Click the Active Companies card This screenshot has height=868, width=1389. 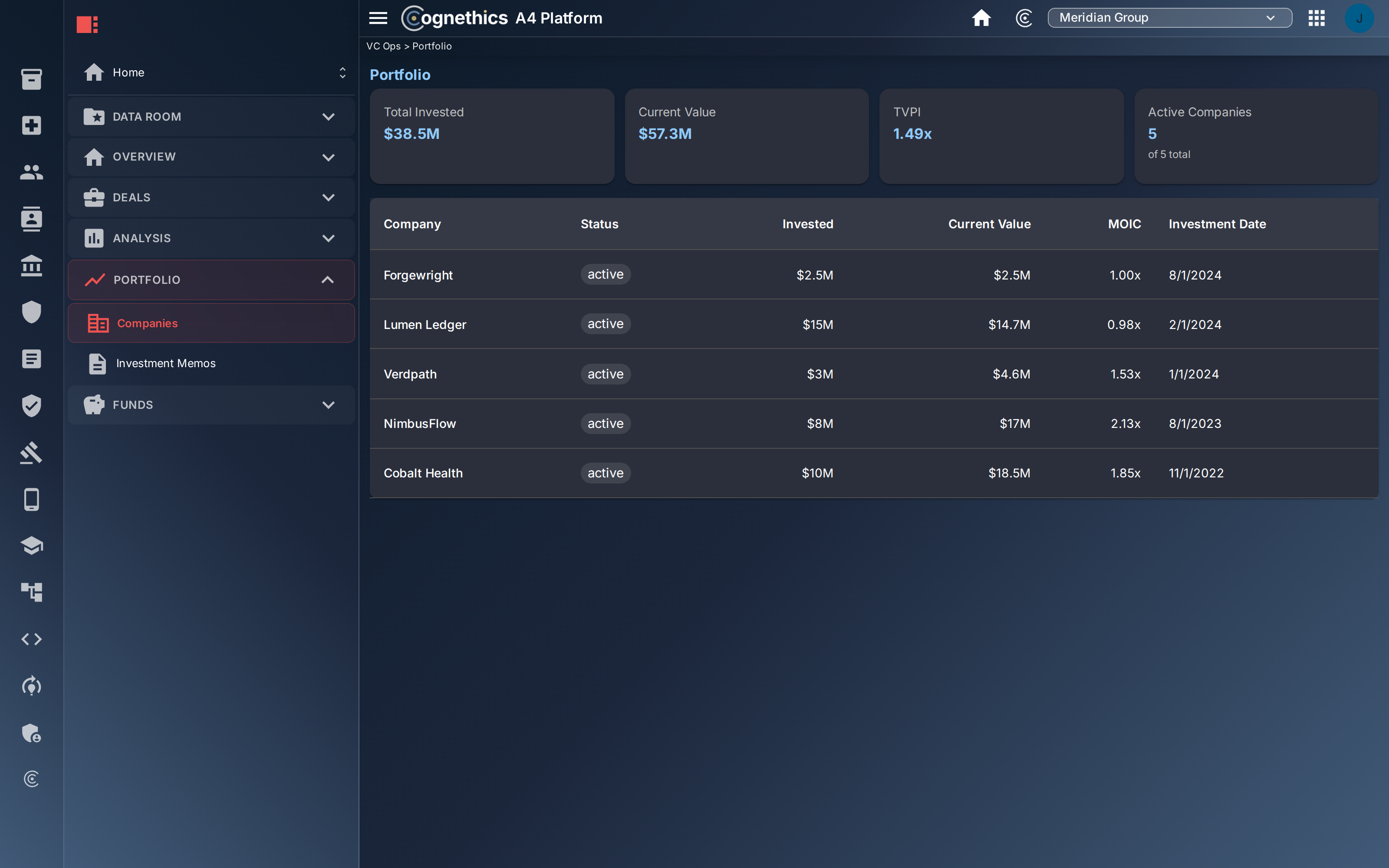(1257, 136)
